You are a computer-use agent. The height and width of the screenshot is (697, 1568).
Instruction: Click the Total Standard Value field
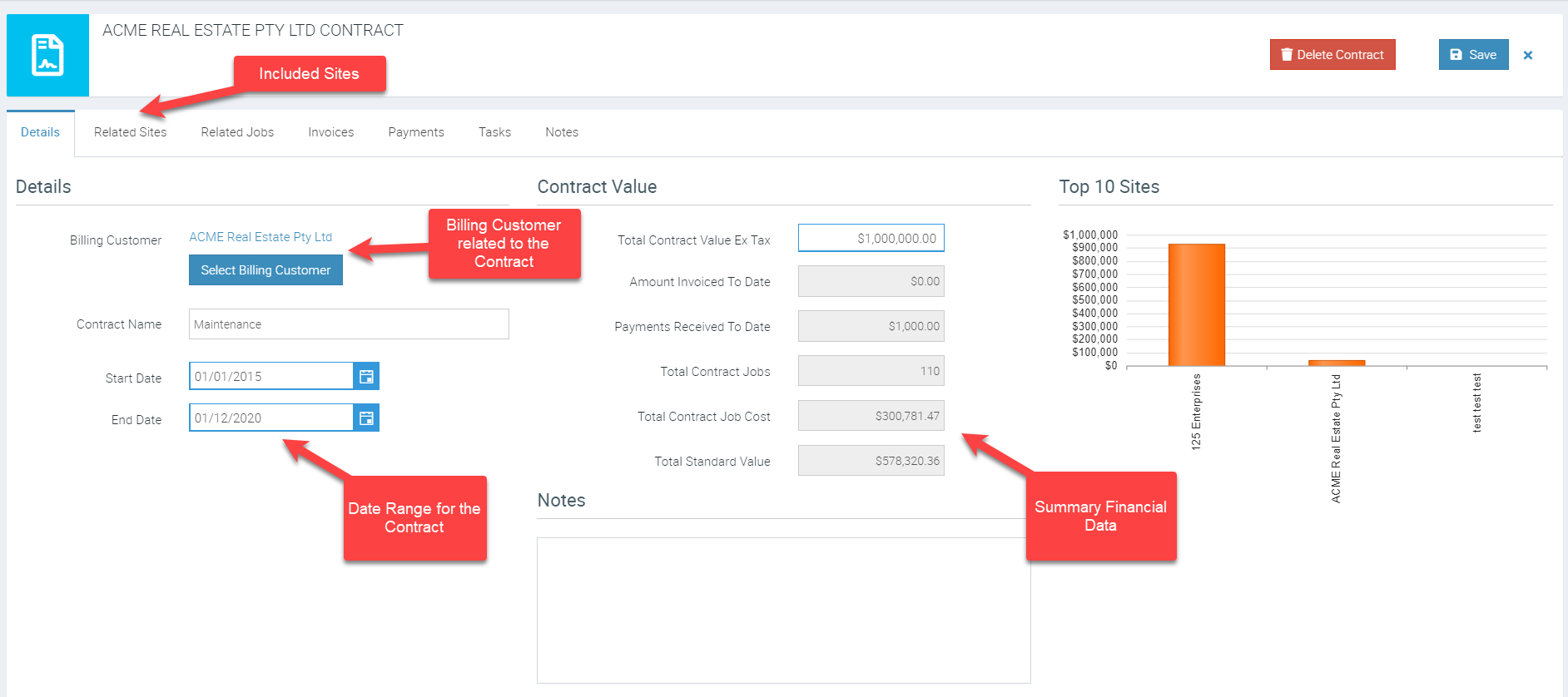tap(871, 461)
